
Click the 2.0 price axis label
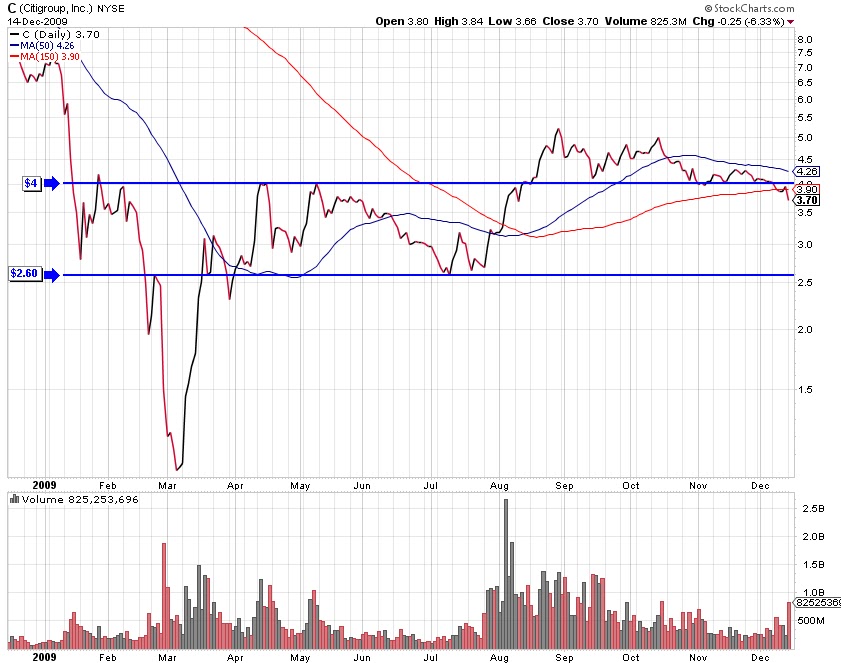coord(805,330)
